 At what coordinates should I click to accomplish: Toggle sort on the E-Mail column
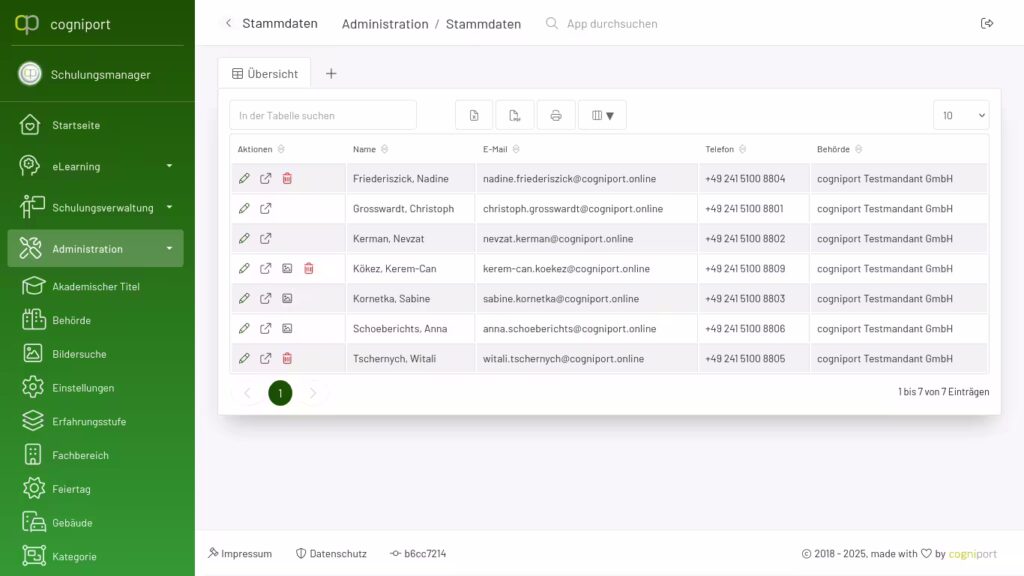pos(517,150)
